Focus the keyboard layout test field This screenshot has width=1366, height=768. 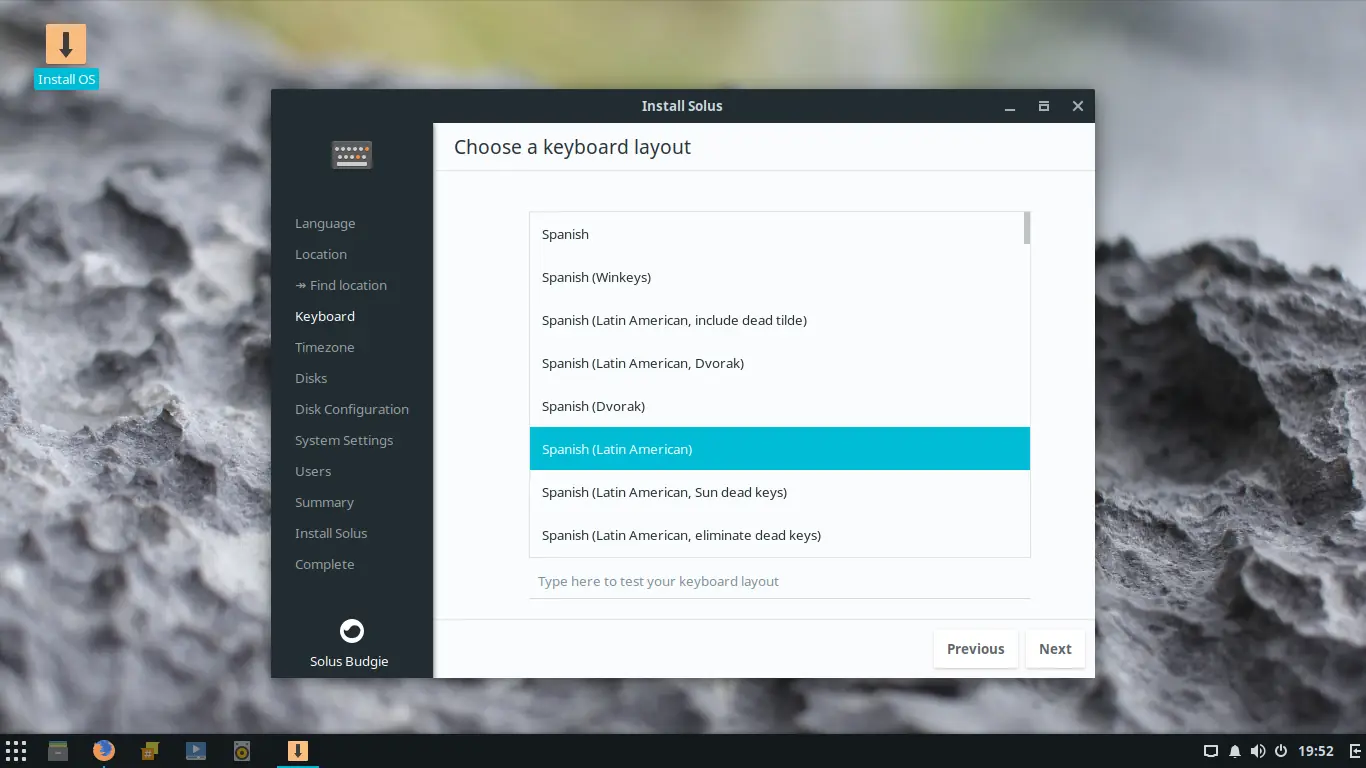click(x=780, y=581)
